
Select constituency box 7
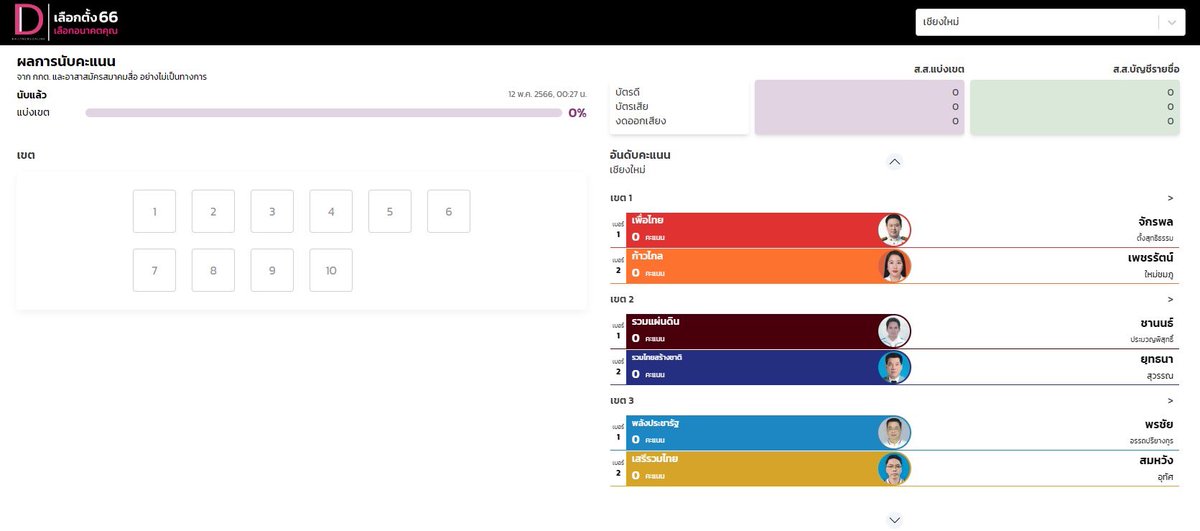coord(154,271)
